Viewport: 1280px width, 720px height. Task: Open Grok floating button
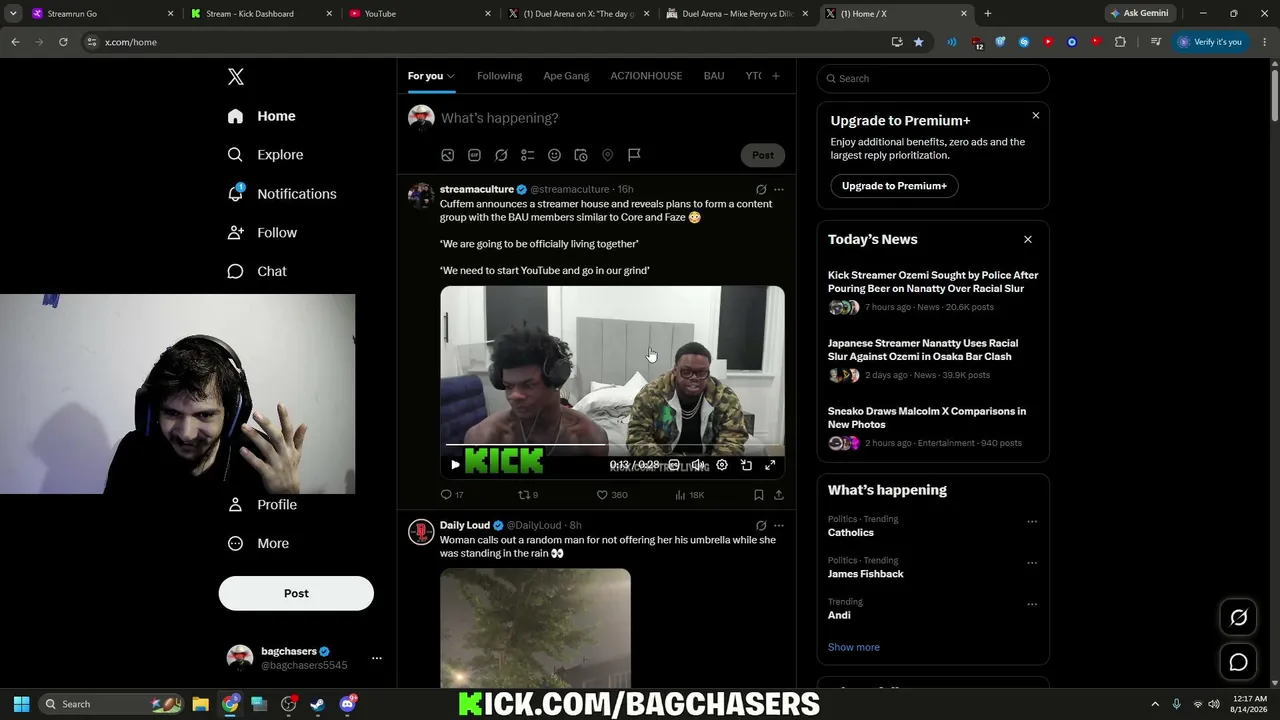(x=1238, y=618)
